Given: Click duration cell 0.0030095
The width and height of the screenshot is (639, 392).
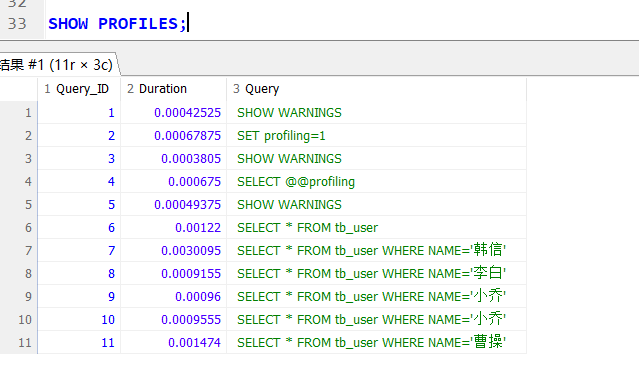Looking at the screenshot, I should (173, 251).
